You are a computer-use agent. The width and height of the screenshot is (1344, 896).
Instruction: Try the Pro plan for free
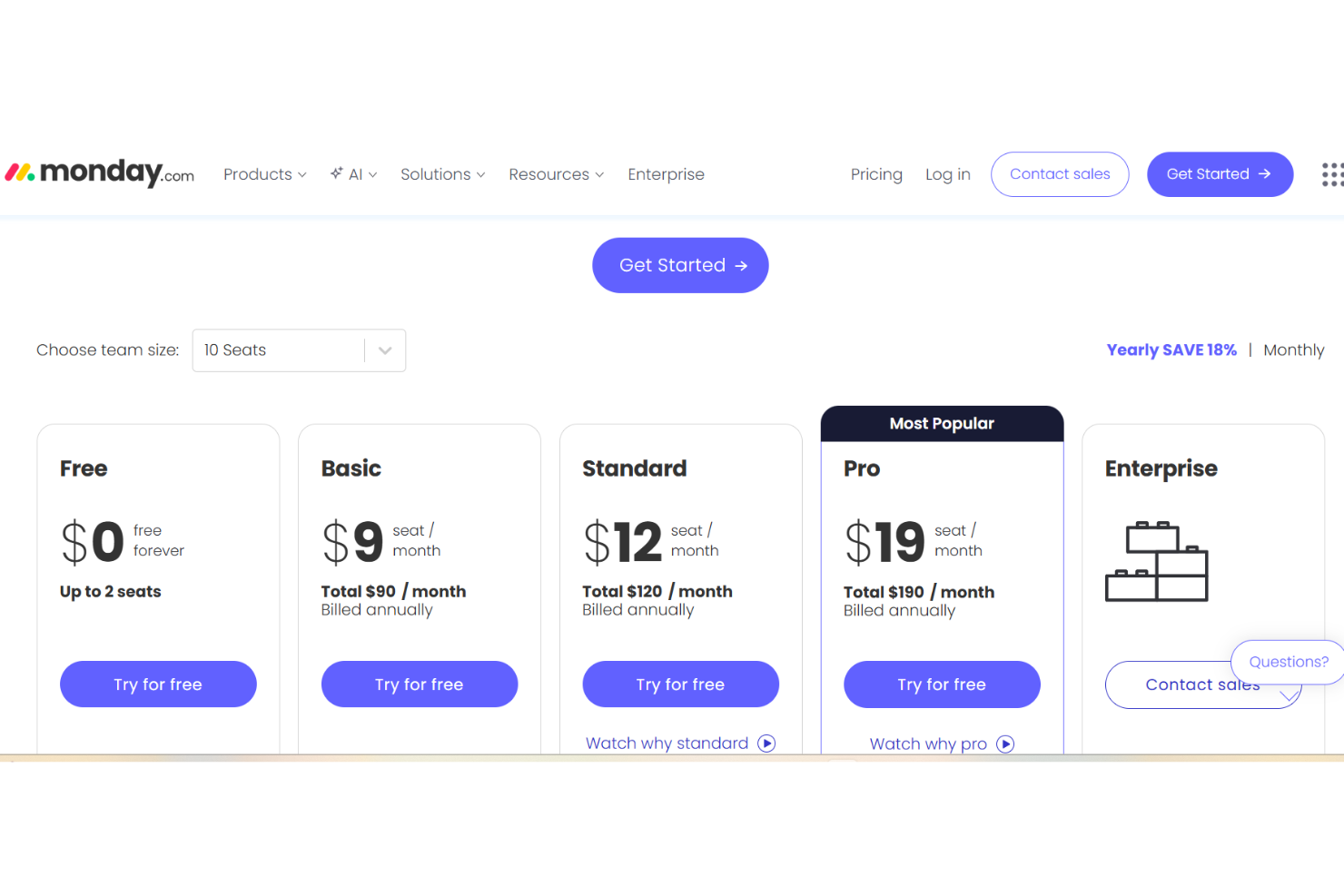click(942, 684)
